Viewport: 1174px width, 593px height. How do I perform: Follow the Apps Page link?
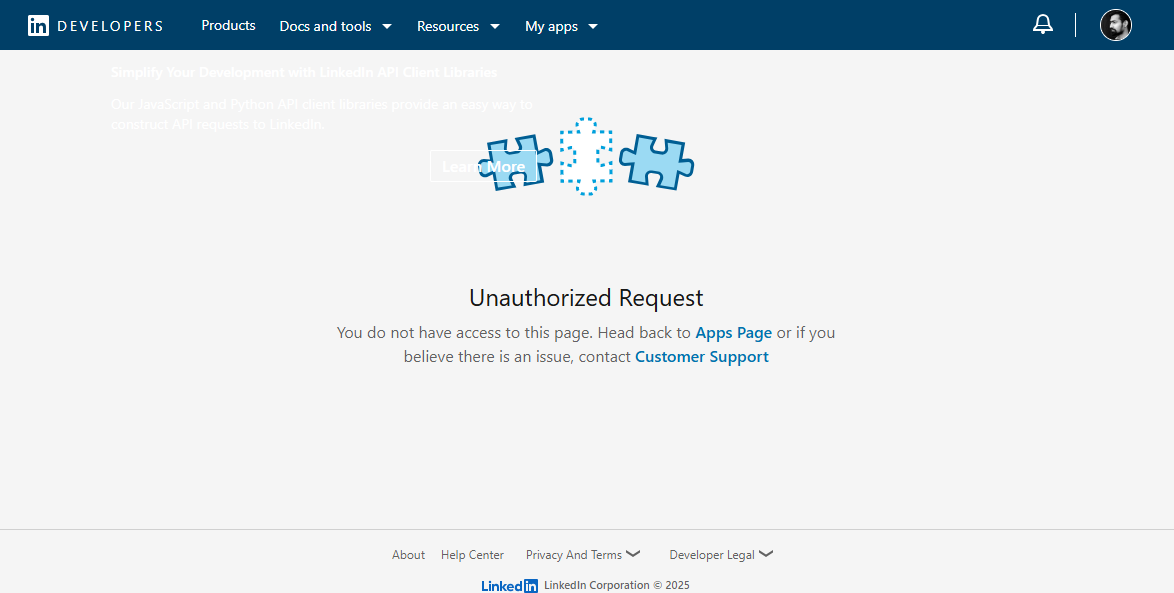coord(733,333)
